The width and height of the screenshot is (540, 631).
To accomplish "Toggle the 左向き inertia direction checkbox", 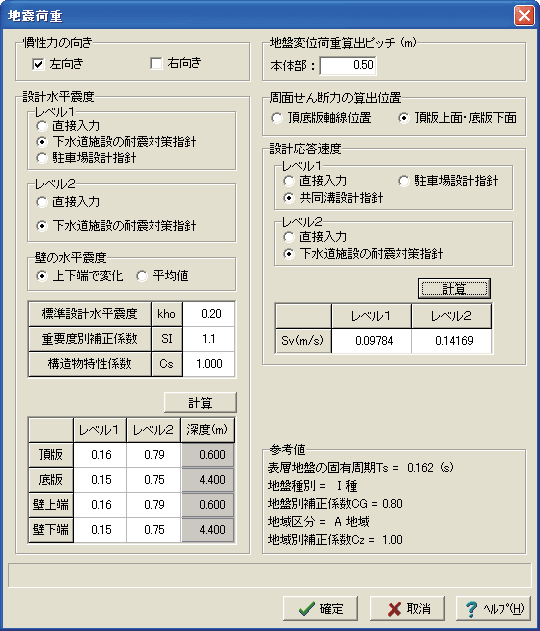I will (x=38, y=64).
